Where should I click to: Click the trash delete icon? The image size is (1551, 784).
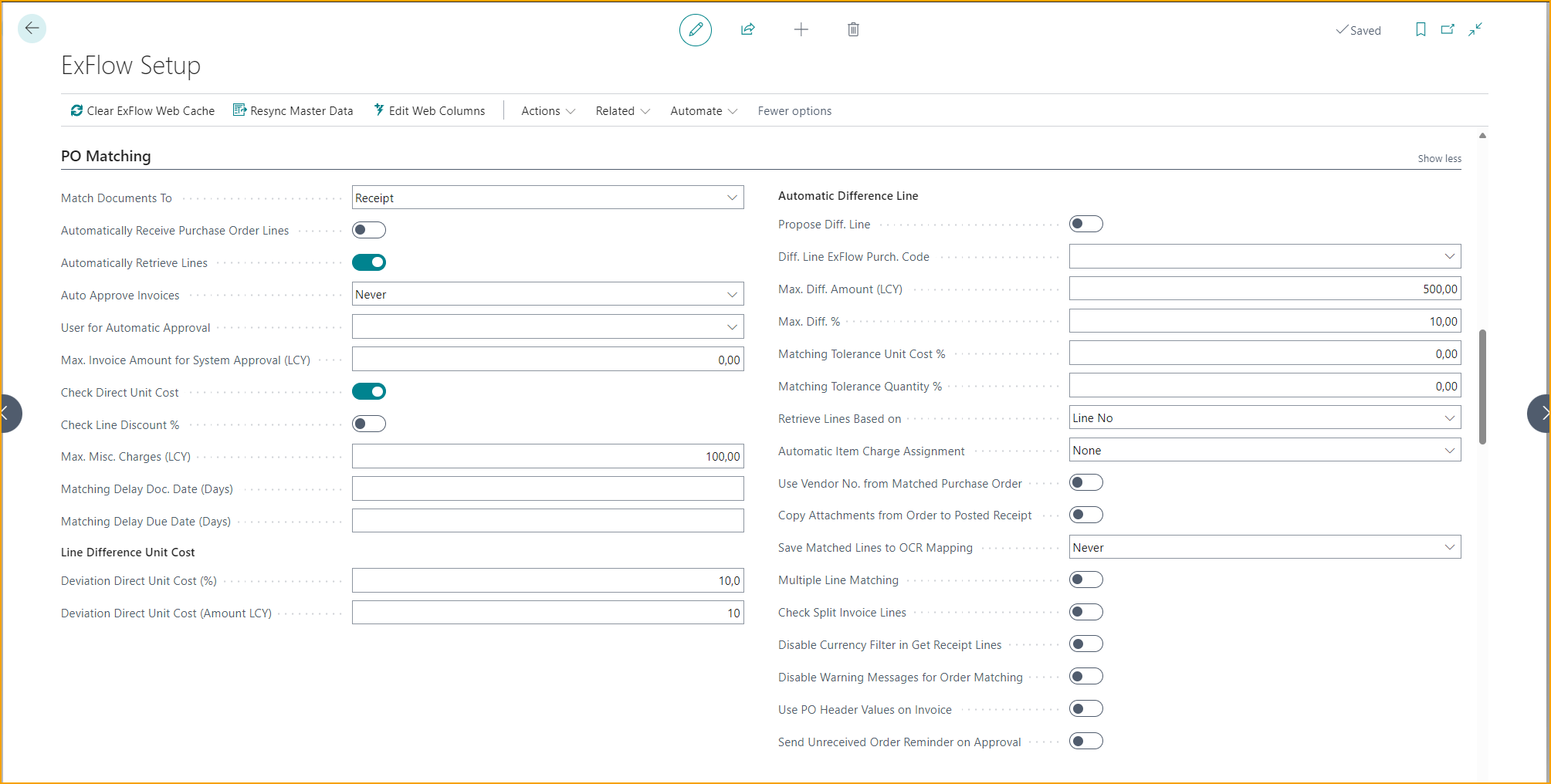pos(853,29)
